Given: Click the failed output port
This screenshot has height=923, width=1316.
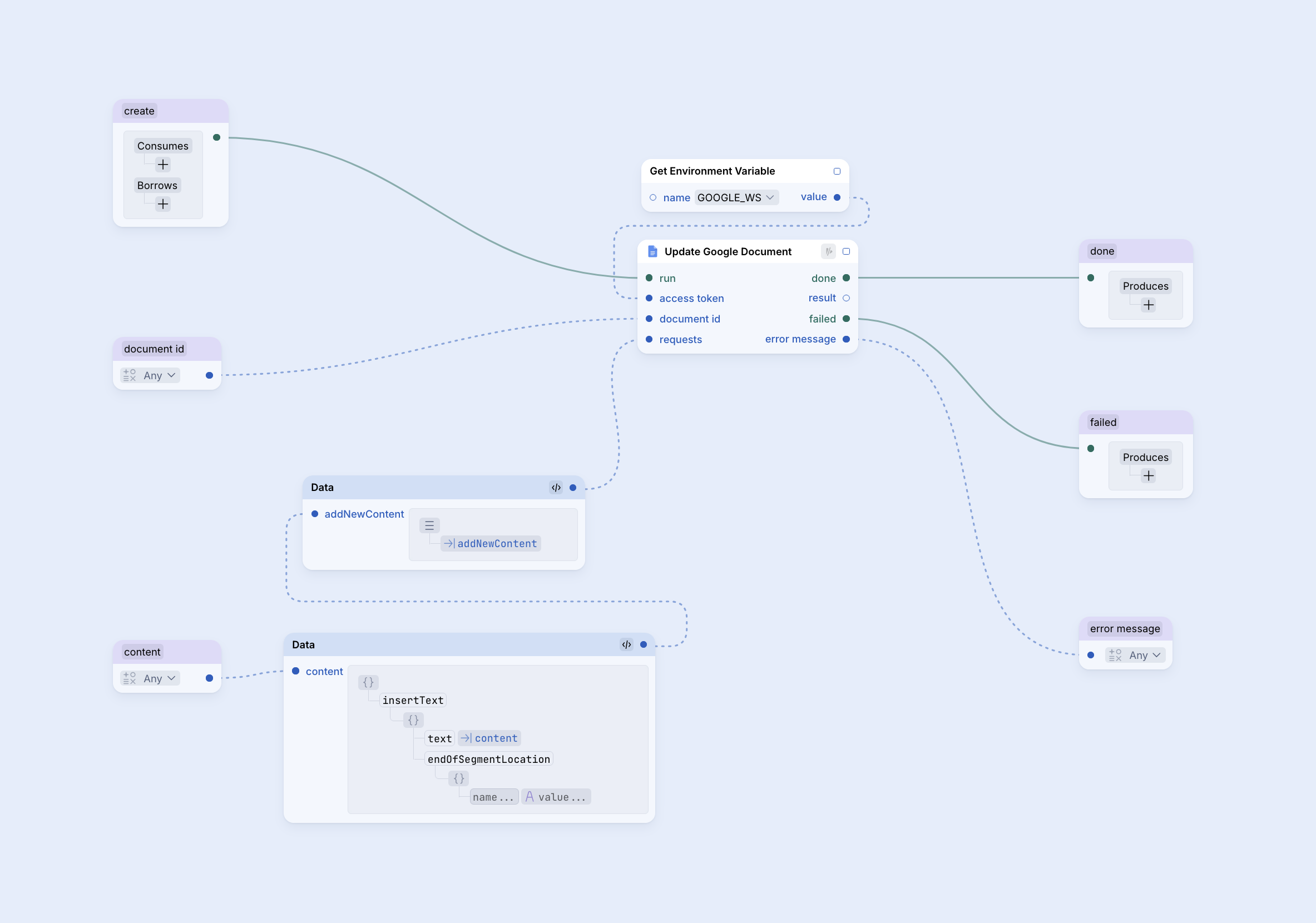Looking at the screenshot, I should click(x=846, y=319).
